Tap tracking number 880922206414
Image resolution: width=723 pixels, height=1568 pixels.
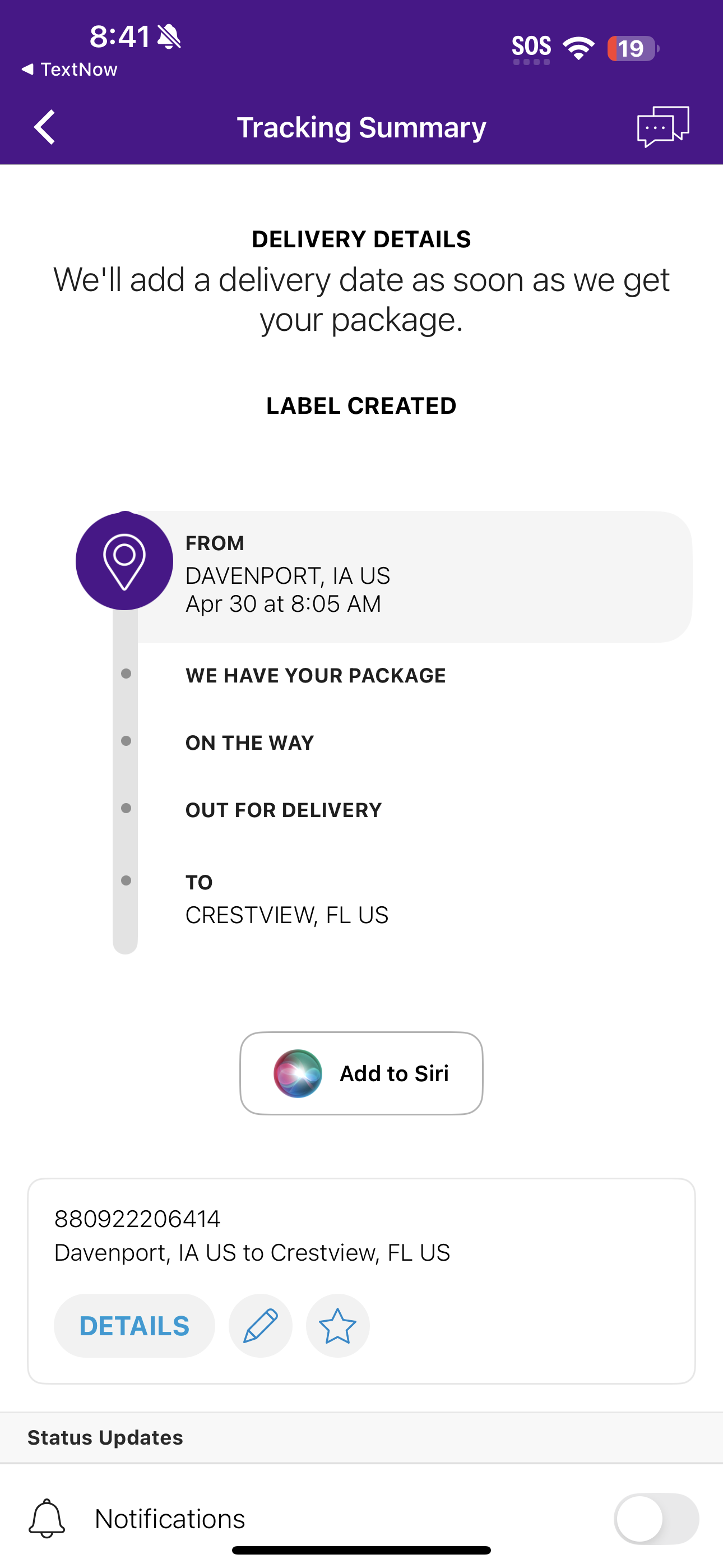(x=137, y=1219)
